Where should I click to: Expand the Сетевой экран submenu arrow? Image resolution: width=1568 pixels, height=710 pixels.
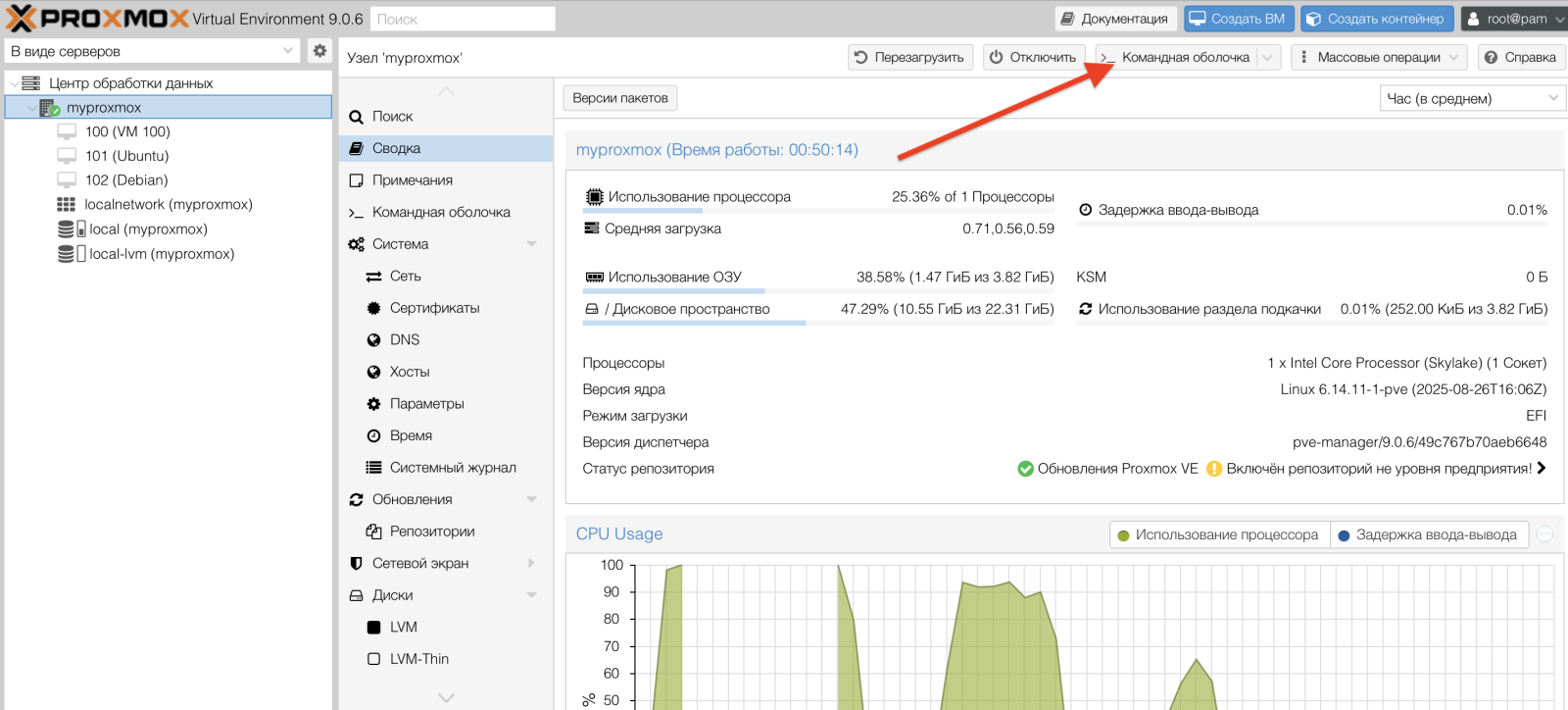coord(532,564)
